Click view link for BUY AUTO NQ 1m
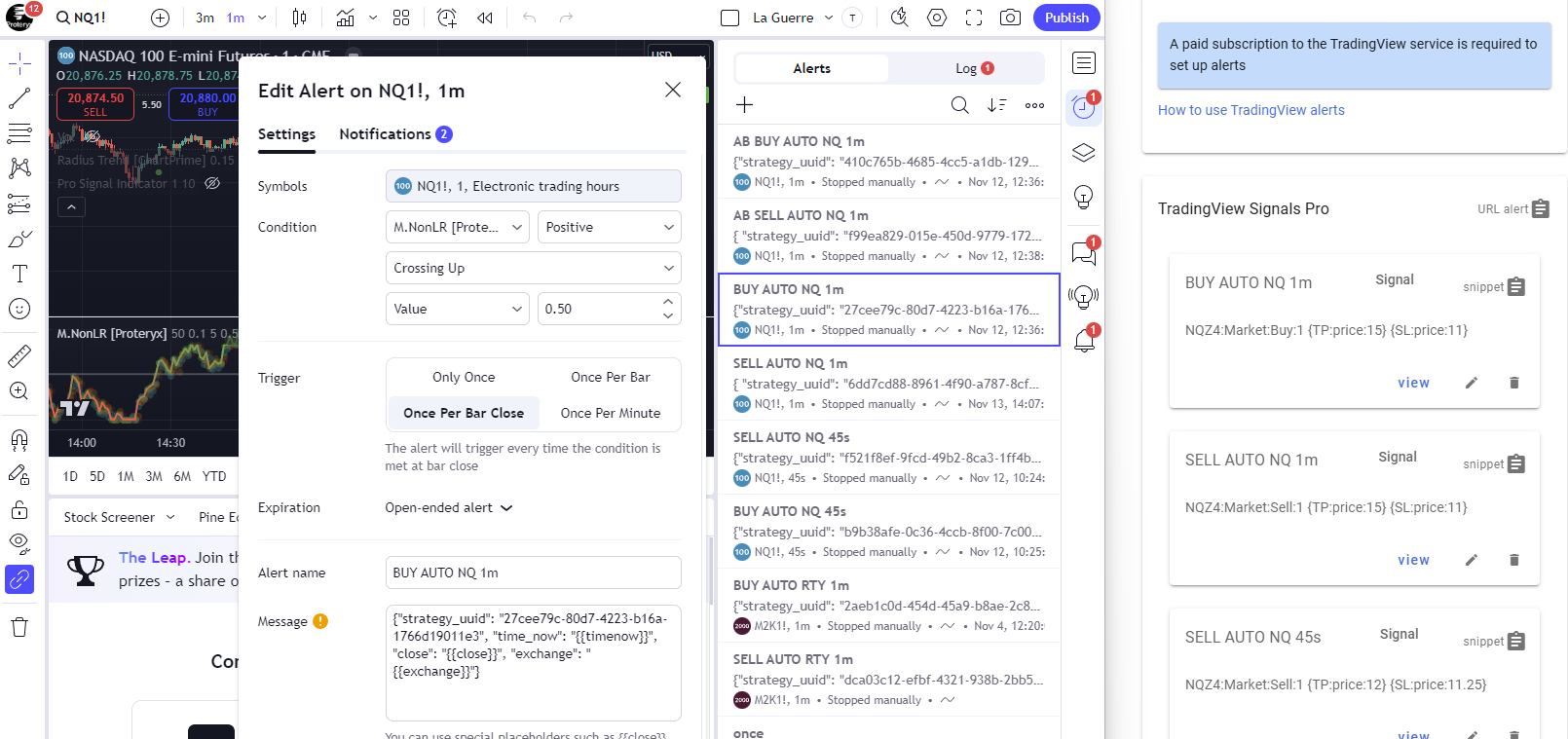This screenshot has width=1568, height=739. [x=1413, y=383]
